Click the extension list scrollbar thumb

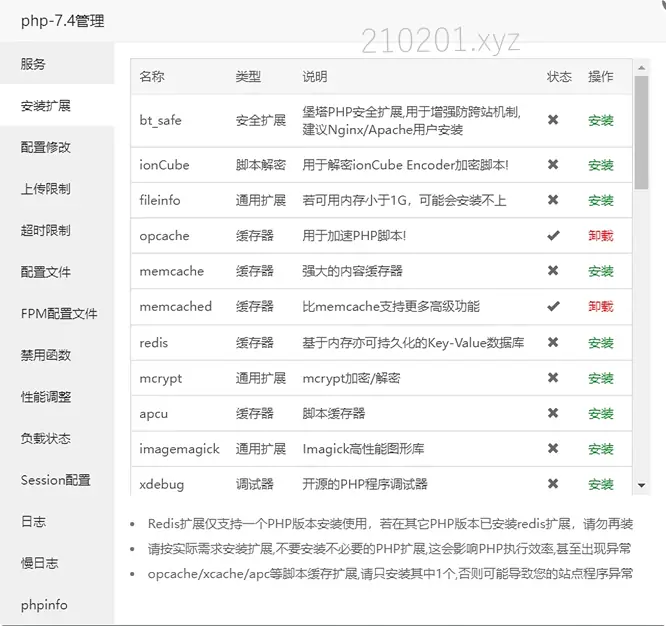642,133
